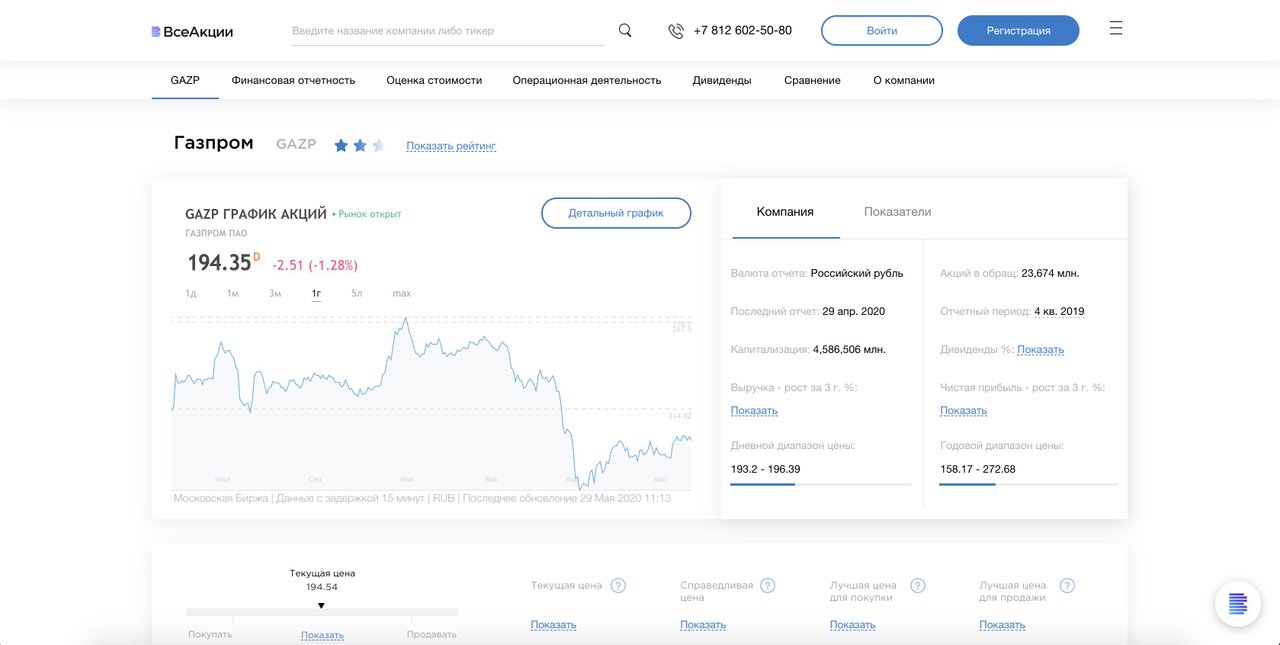Image resolution: width=1280 pixels, height=645 pixels.
Task: Click the ВсеАкции logo
Action: [192, 31]
